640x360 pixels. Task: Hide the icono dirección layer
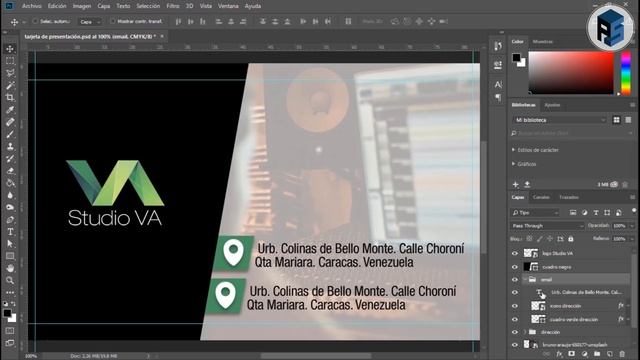click(x=515, y=306)
